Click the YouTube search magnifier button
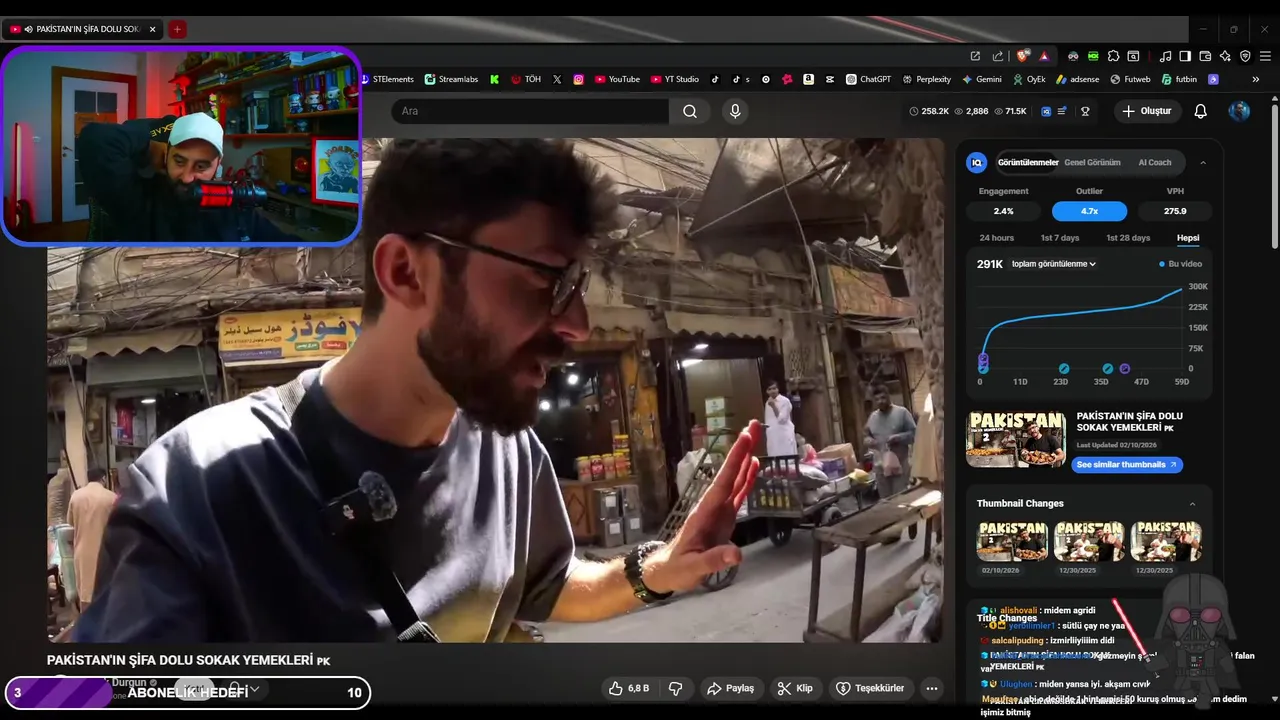Screen dimensions: 1280x720 coord(690,111)
